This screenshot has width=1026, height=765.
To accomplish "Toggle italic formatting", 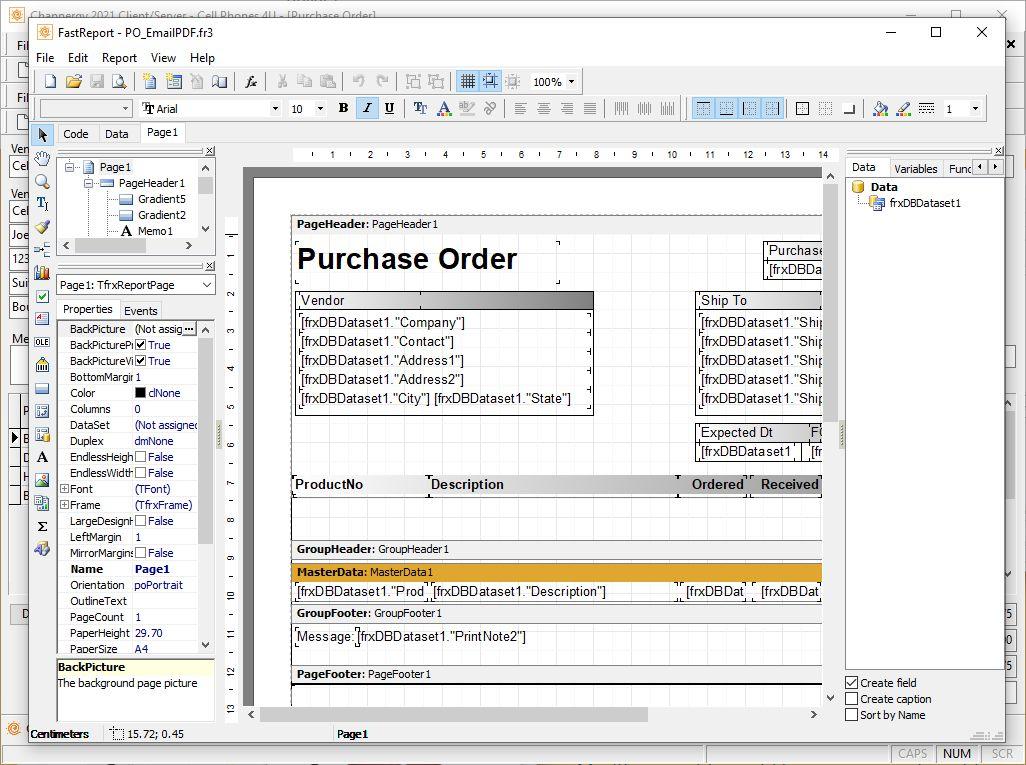I will pos(366,108).
